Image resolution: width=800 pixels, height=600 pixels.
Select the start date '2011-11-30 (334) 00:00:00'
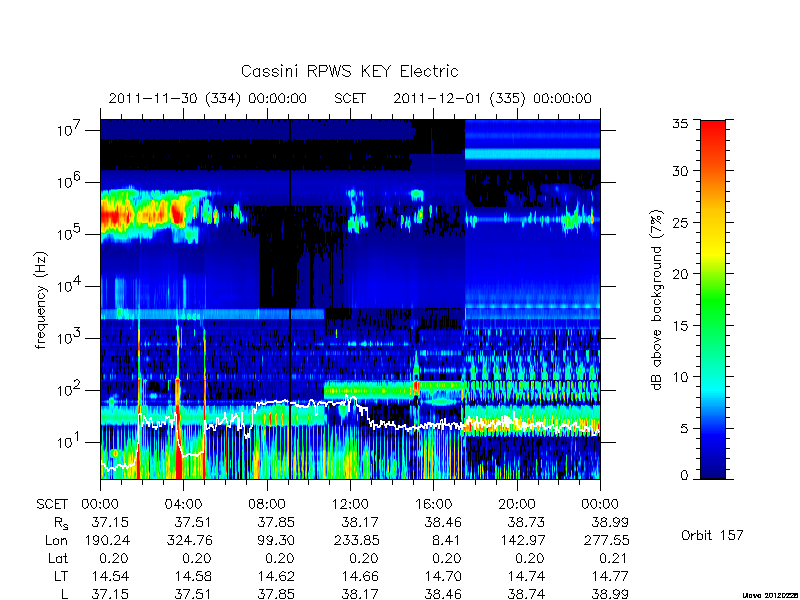[x=208, y=98]
